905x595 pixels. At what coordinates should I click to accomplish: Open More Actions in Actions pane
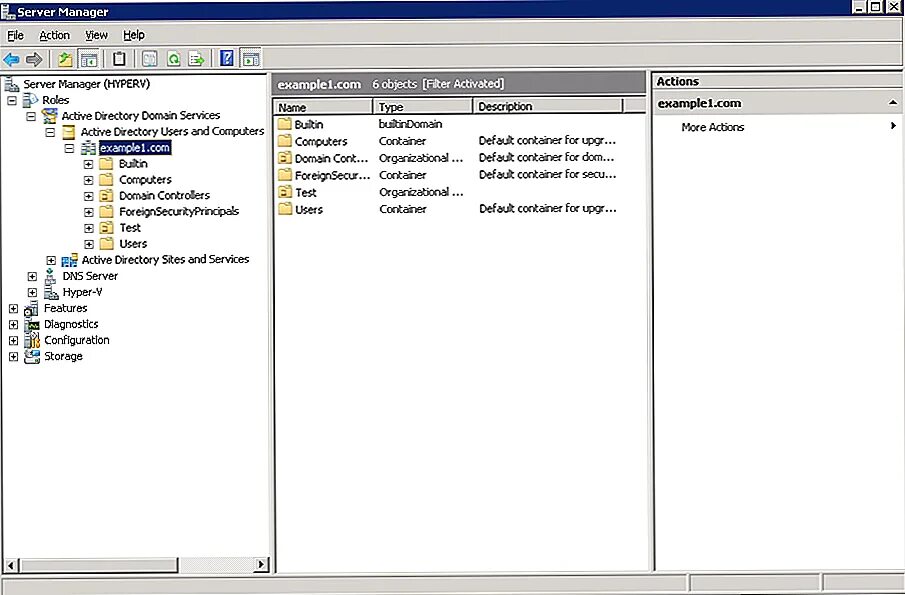712,127
